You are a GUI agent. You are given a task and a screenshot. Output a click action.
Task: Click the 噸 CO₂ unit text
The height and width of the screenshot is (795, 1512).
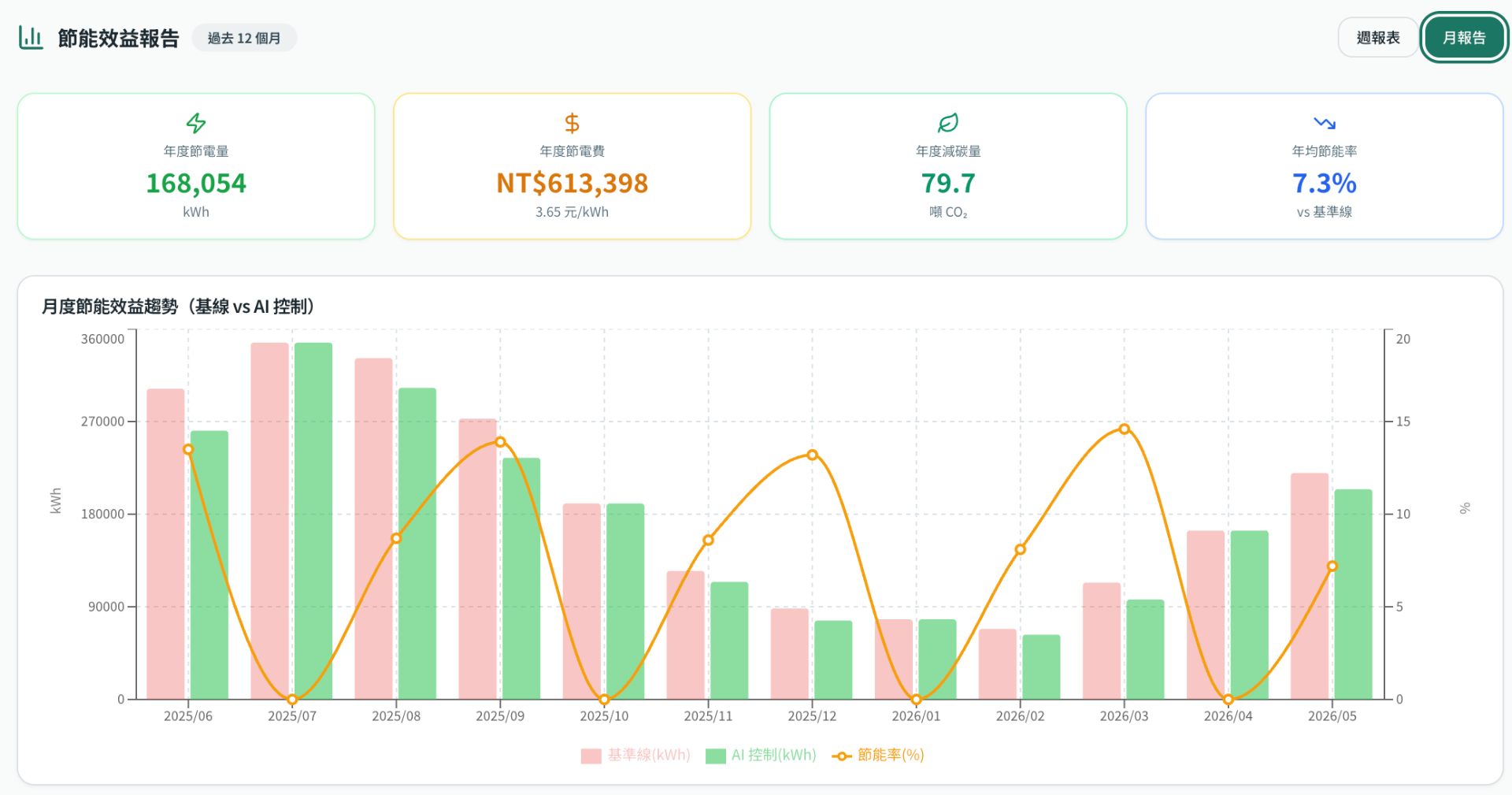click(948, 212)
